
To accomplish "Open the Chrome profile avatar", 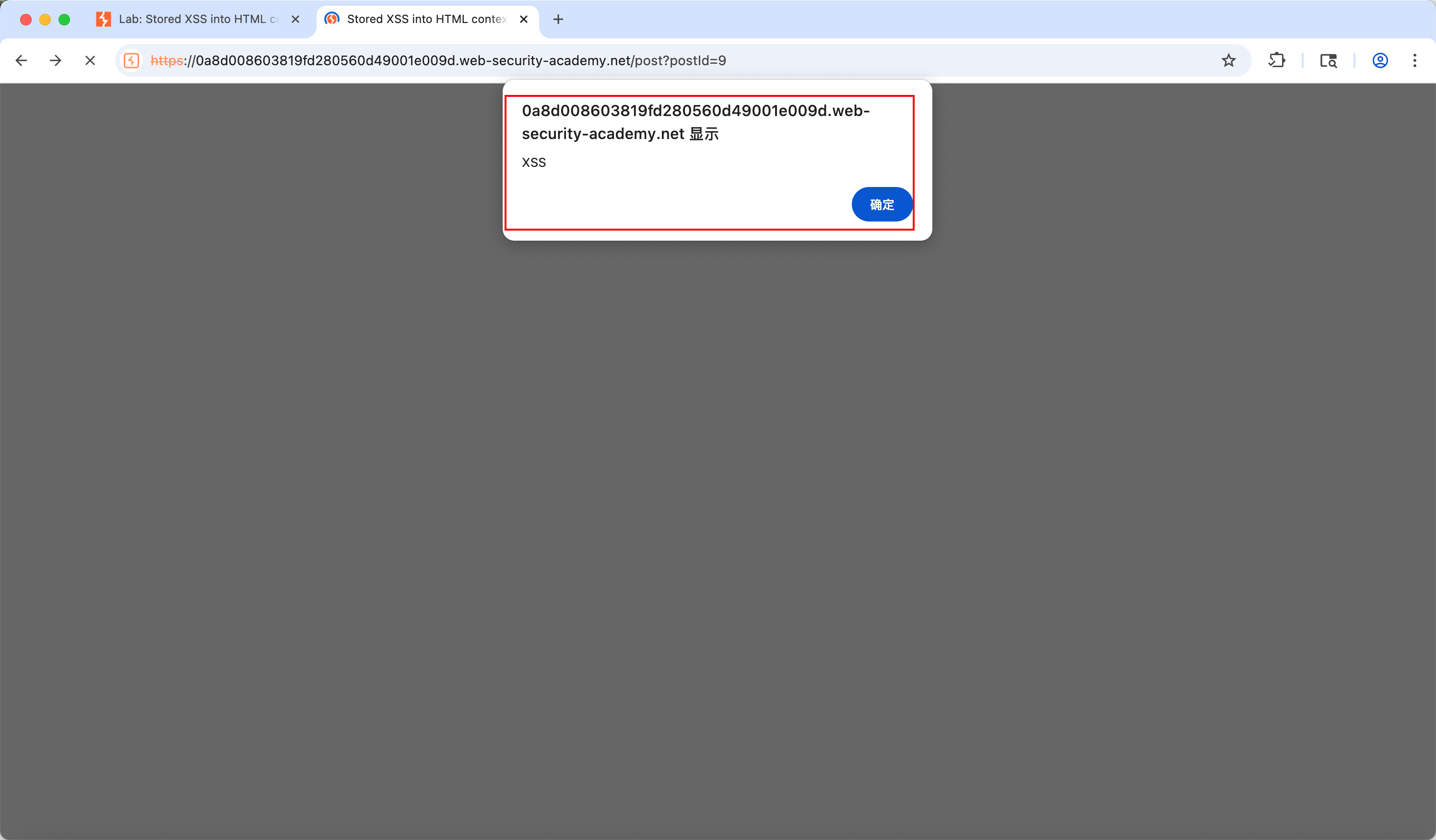I will pos(1380,60).
